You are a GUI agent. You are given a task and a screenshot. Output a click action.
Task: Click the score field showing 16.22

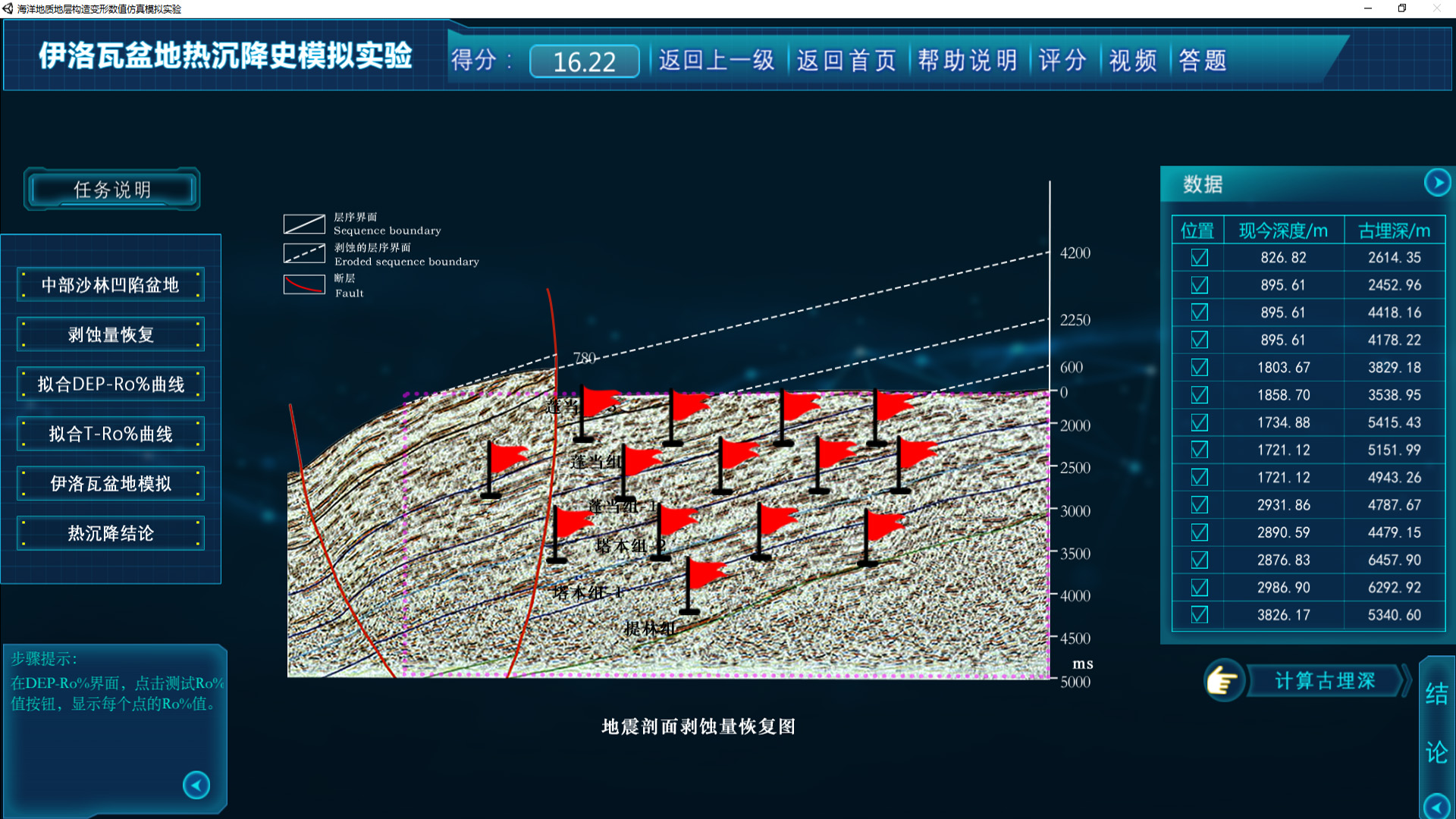tap(584, 61)
